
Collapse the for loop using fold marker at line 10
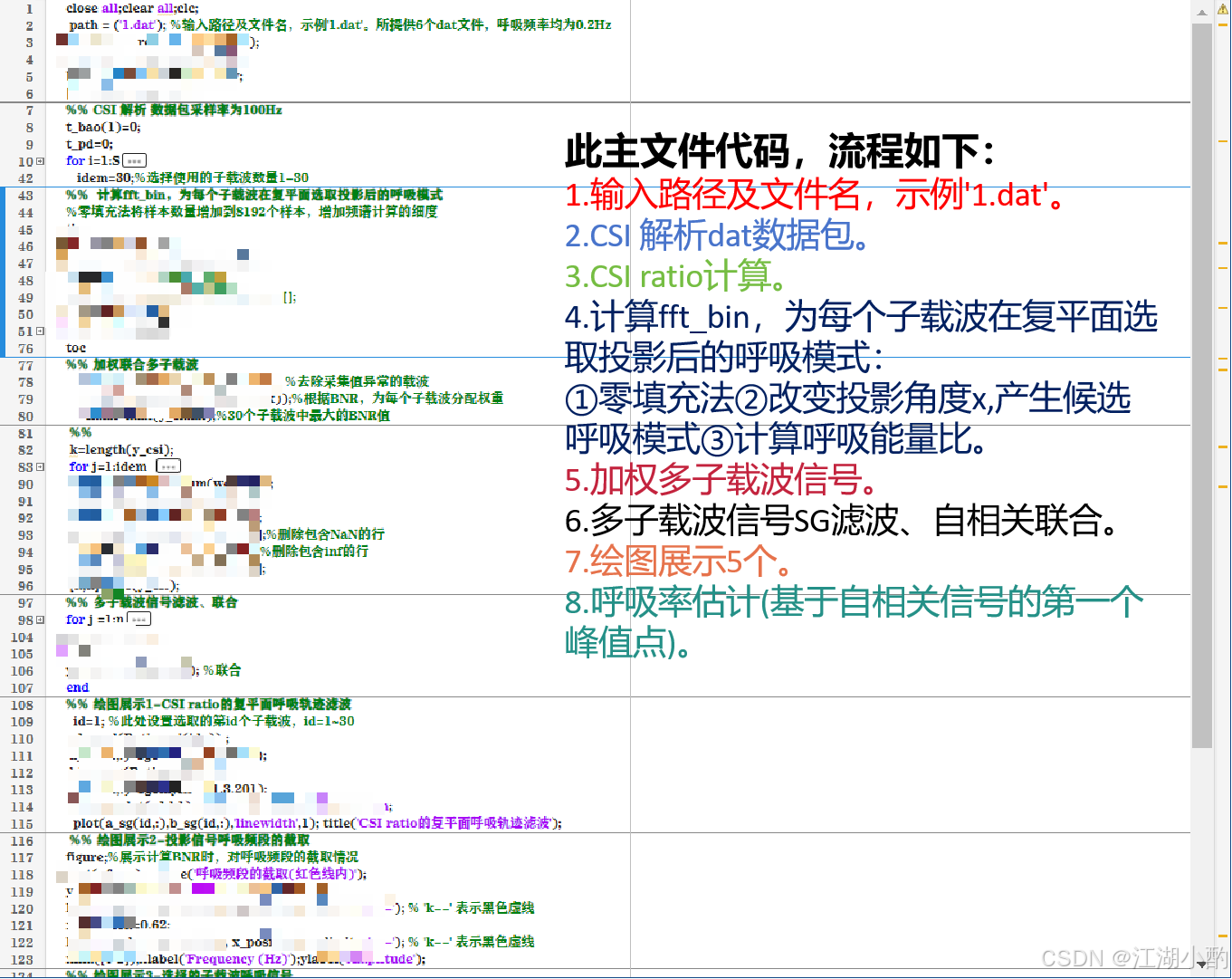coord(40,160)
